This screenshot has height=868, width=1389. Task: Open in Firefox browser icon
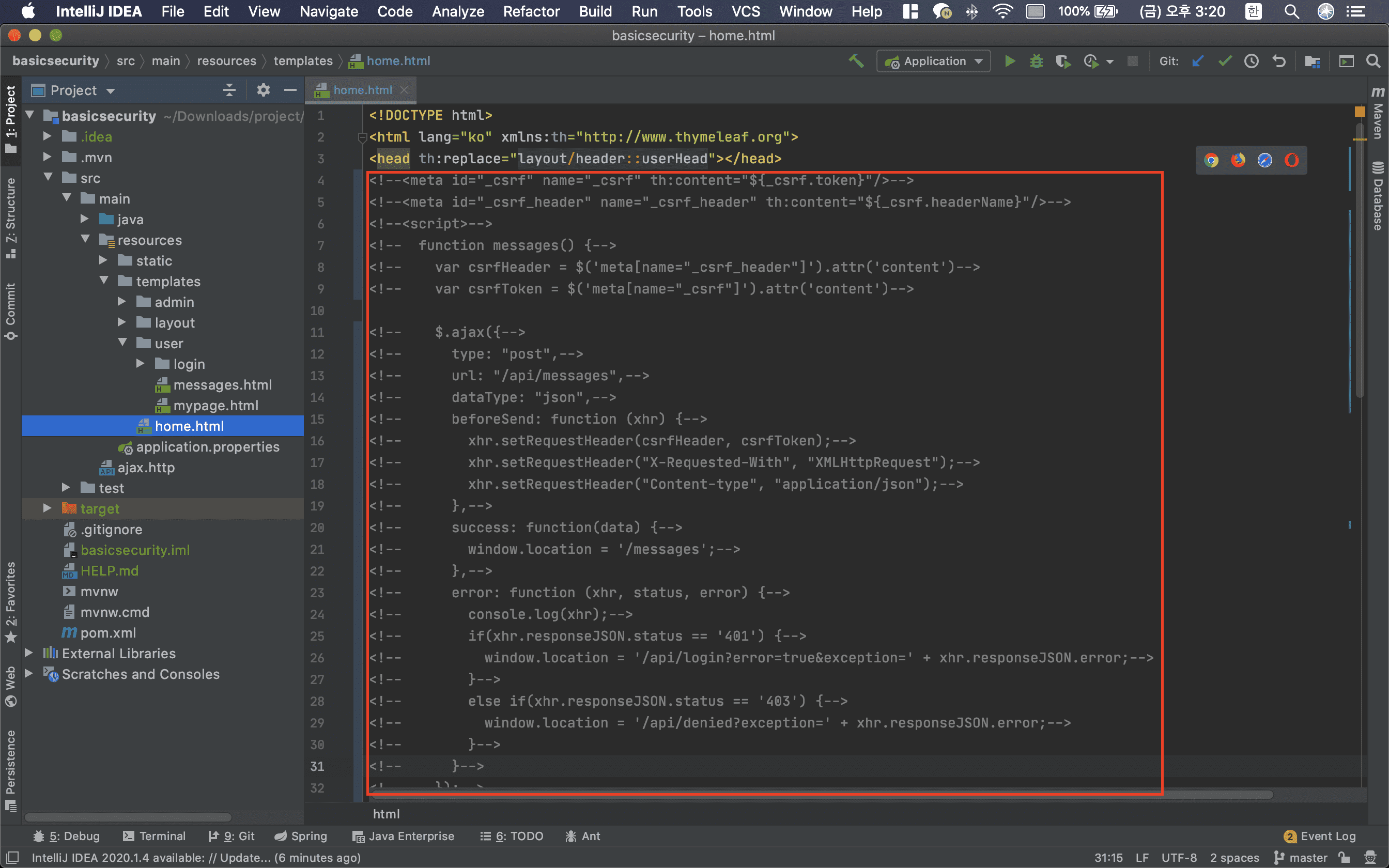tap(1238, 160)
